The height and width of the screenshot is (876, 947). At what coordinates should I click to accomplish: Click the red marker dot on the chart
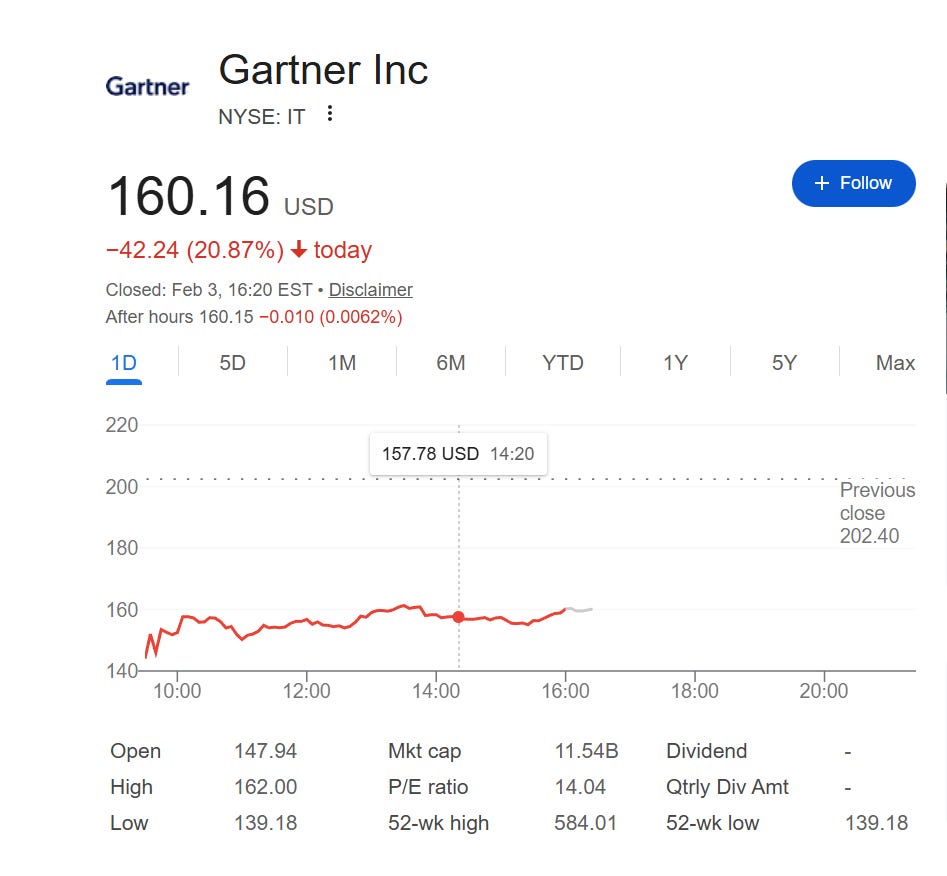coord(458,617)
